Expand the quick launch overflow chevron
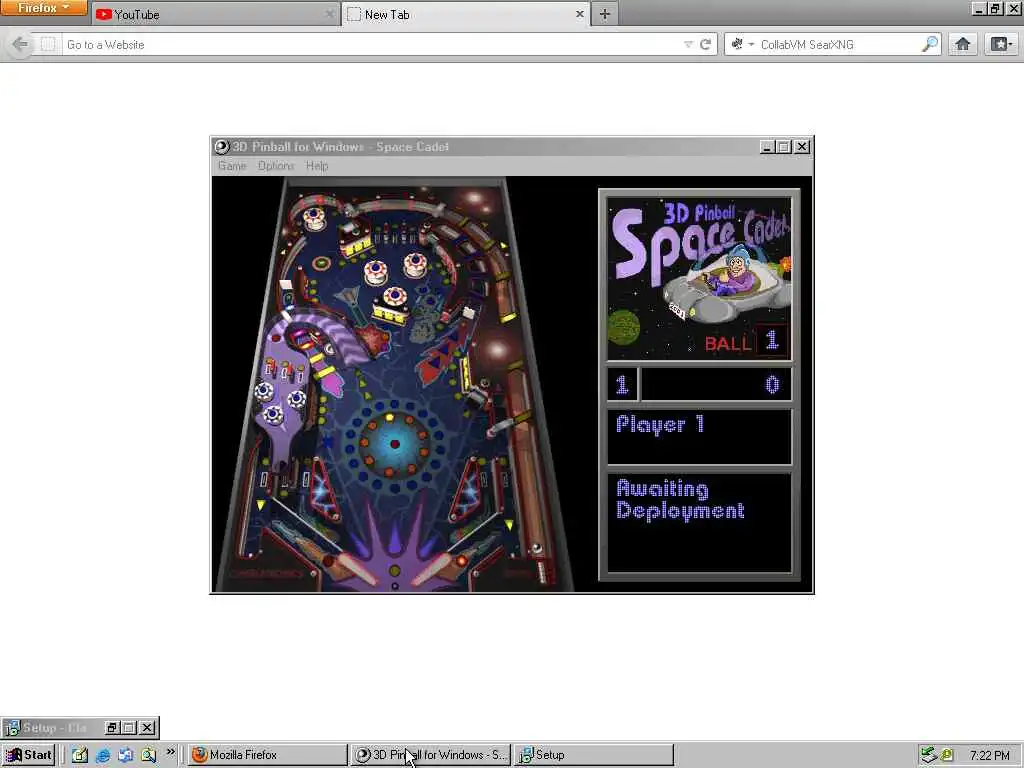1024x768 pixels. point(170,752)
